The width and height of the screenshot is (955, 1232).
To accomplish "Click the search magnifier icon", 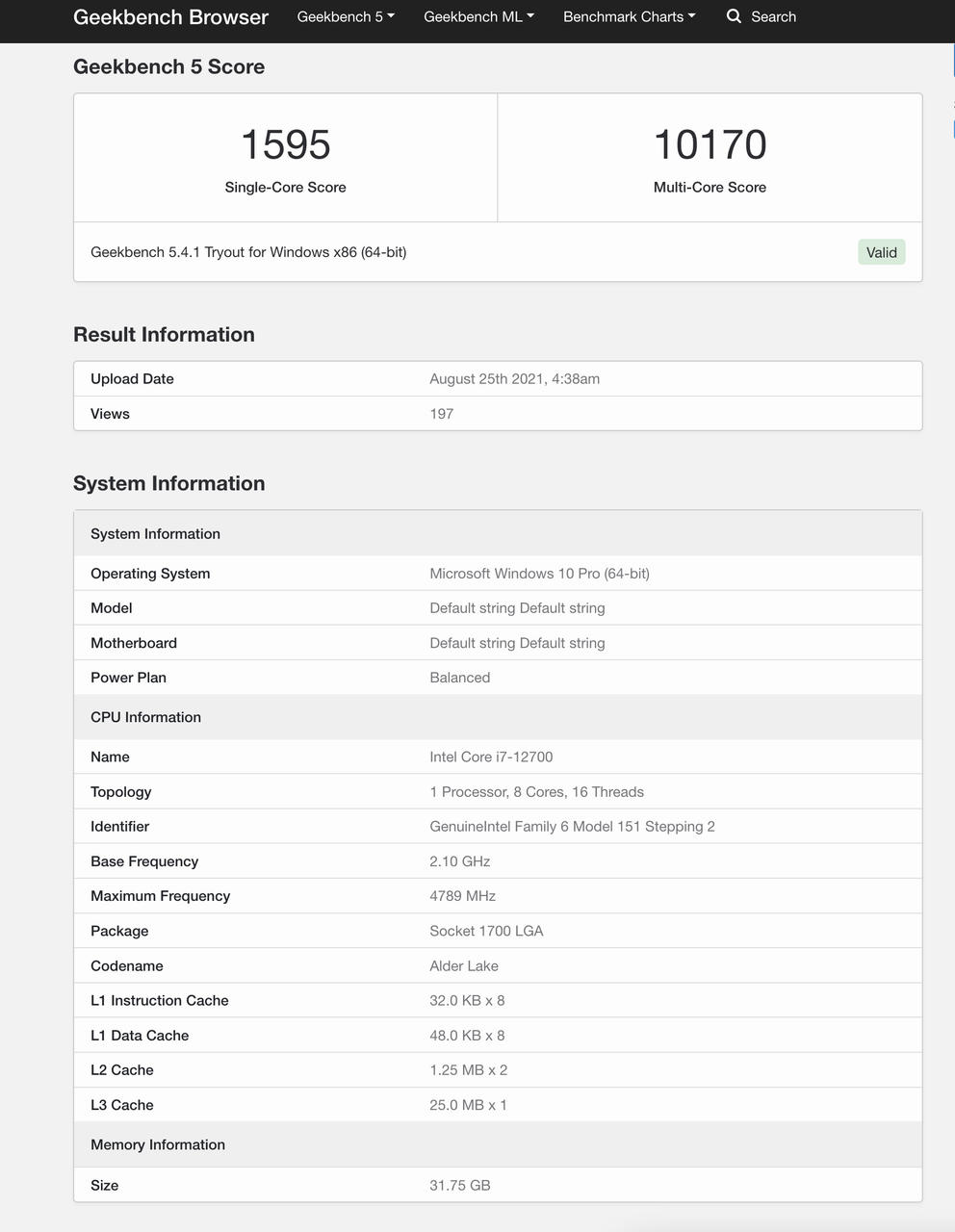I will [734, 16].
